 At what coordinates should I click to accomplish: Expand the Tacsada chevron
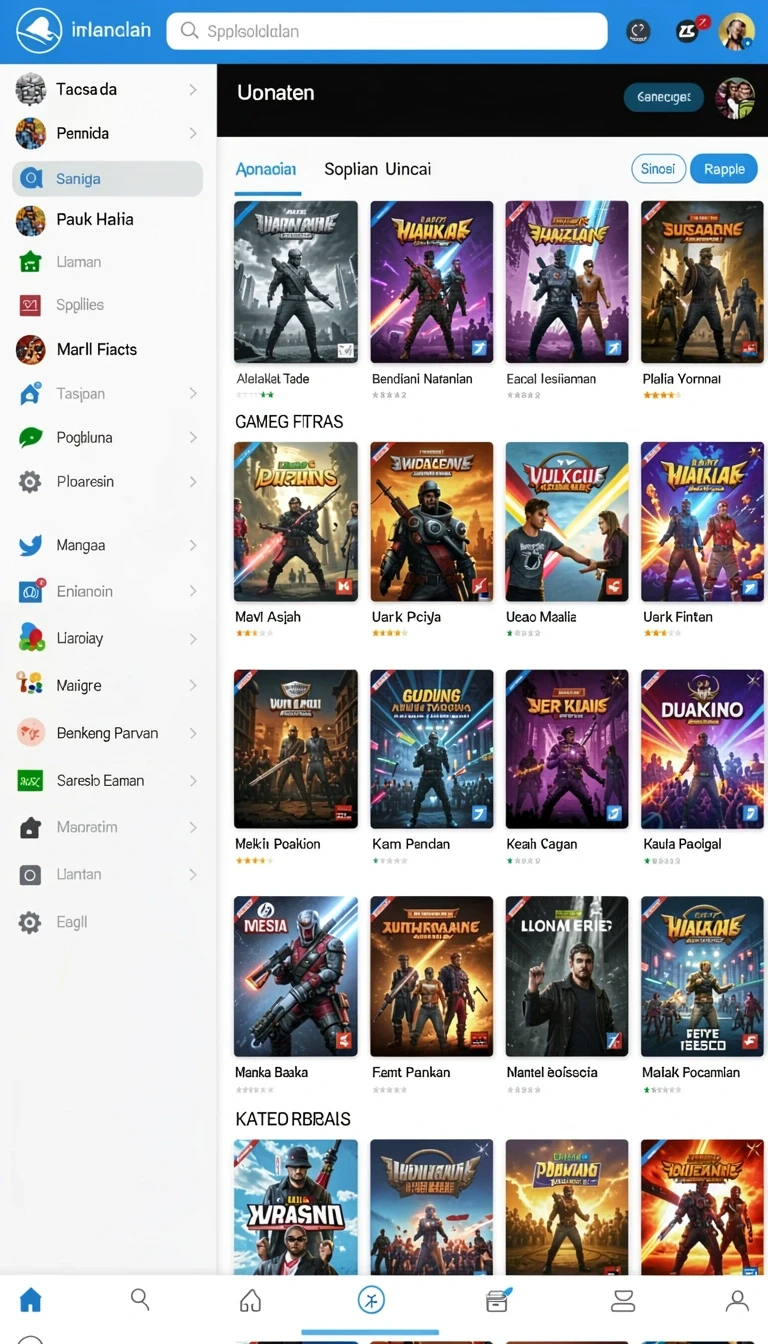(x=192, y=90)
